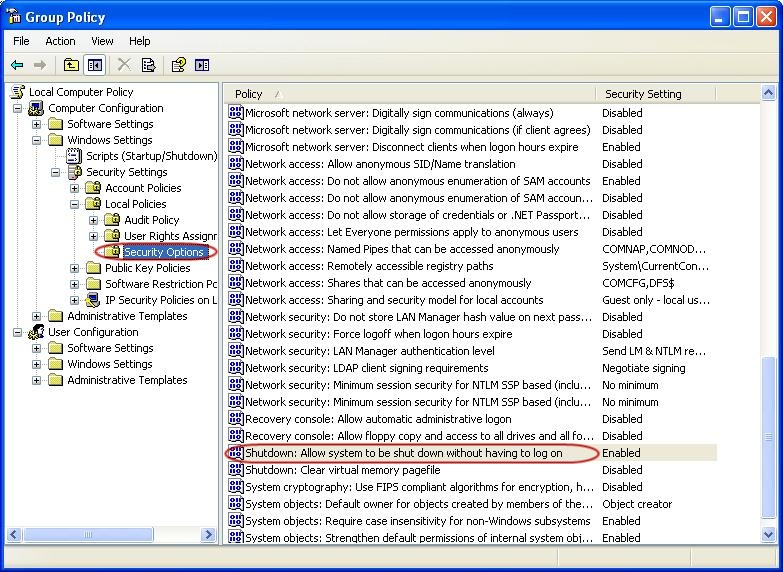The width and height of the screenshot is (783, 572).
Task: Click the Security Settings lock icon
Action: click(75, 172)
